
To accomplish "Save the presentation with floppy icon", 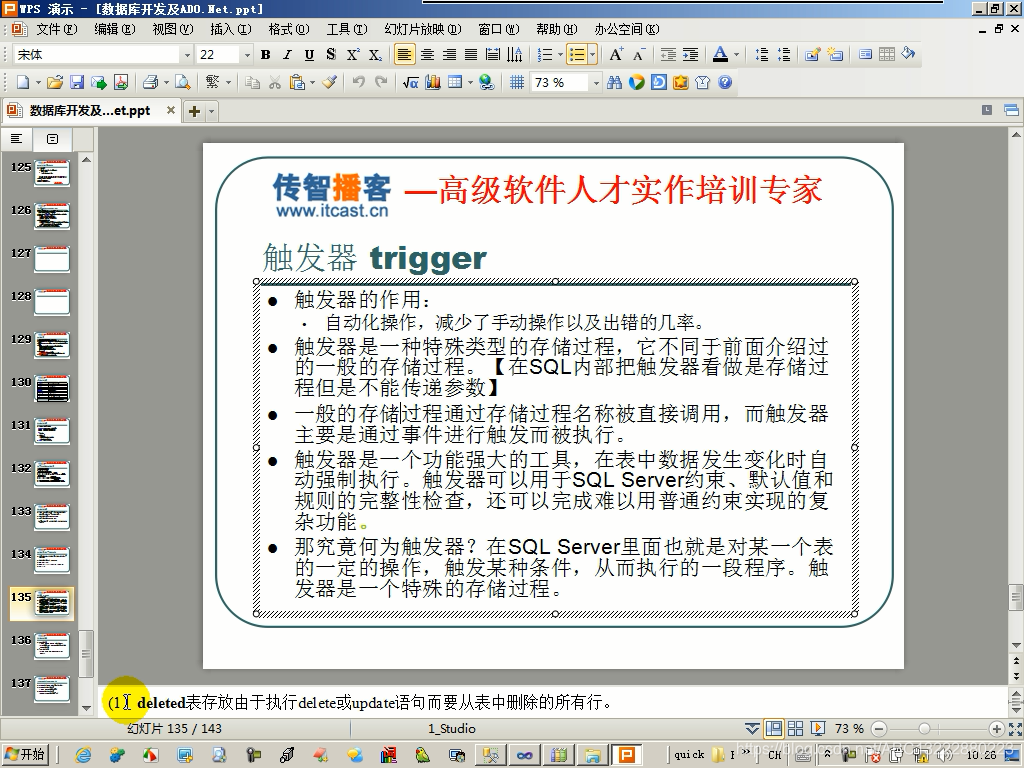I will click(77, 82).
